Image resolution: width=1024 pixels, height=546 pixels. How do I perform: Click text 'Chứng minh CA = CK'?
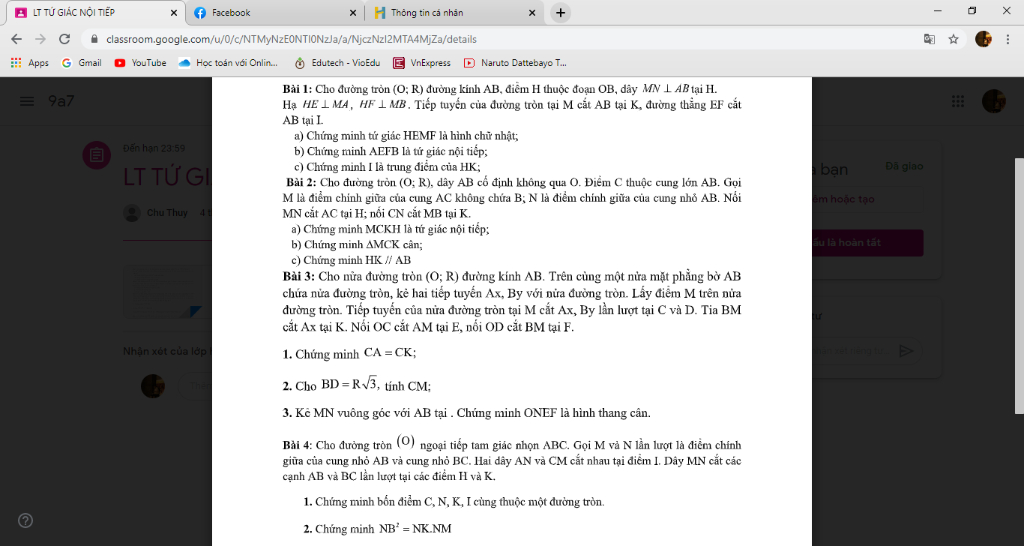coord(355,353)
